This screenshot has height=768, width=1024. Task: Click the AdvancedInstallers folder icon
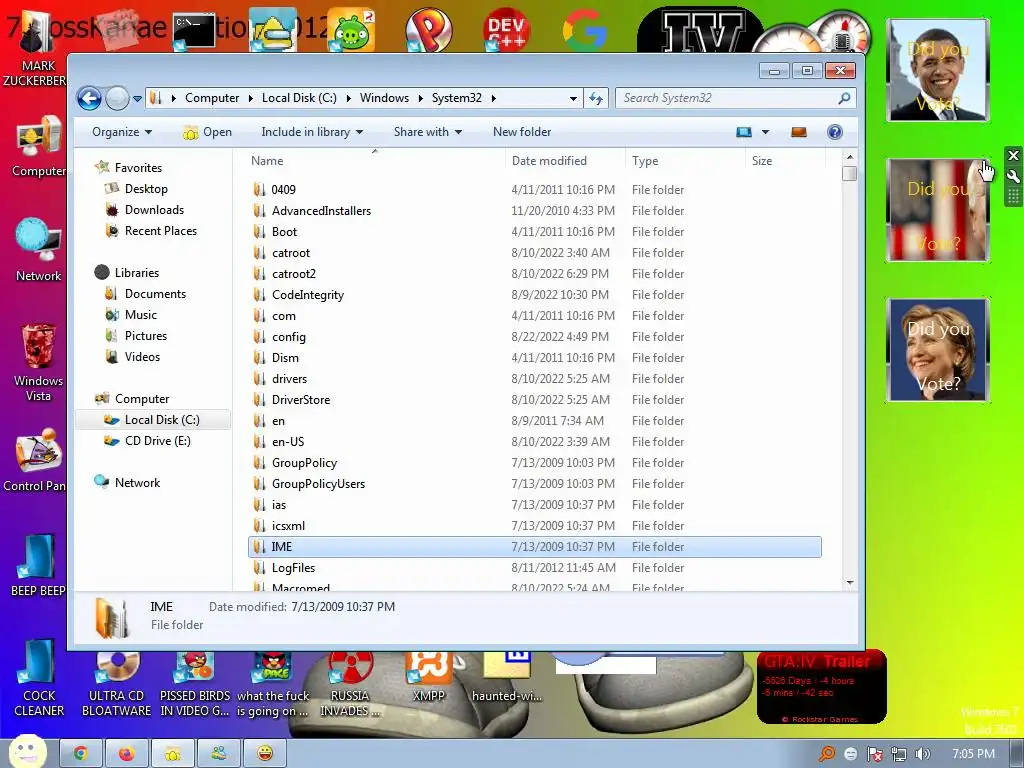point(259,211)
